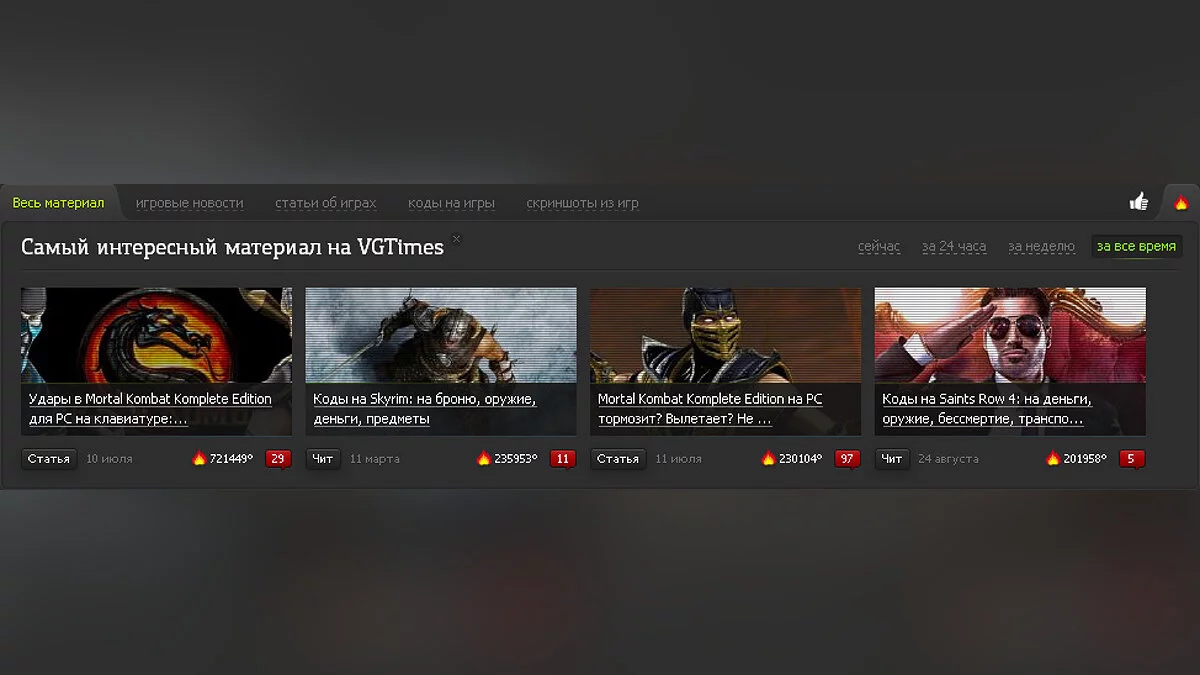
Task: Click the 201958° rating value
Action: coord(1085,459)
